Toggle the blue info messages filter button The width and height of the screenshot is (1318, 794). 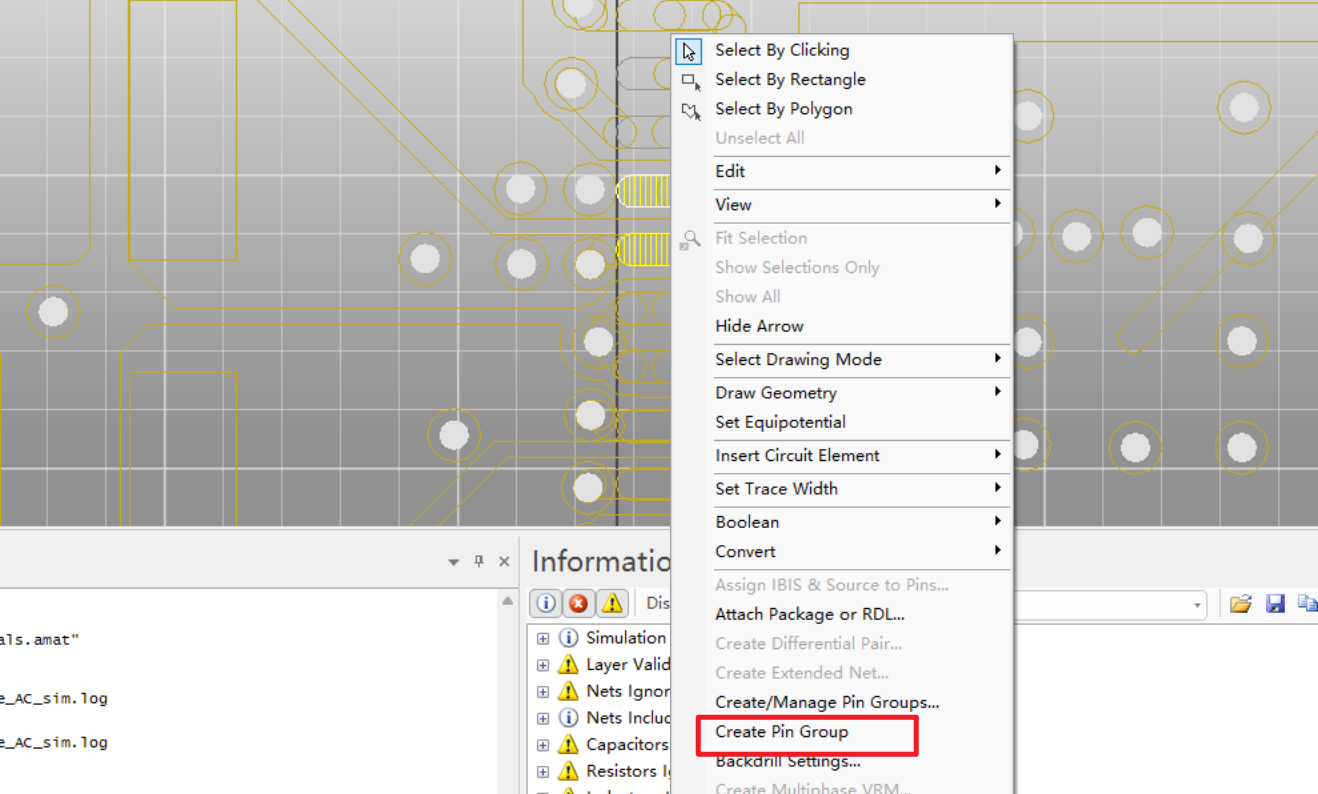point(546,603)
